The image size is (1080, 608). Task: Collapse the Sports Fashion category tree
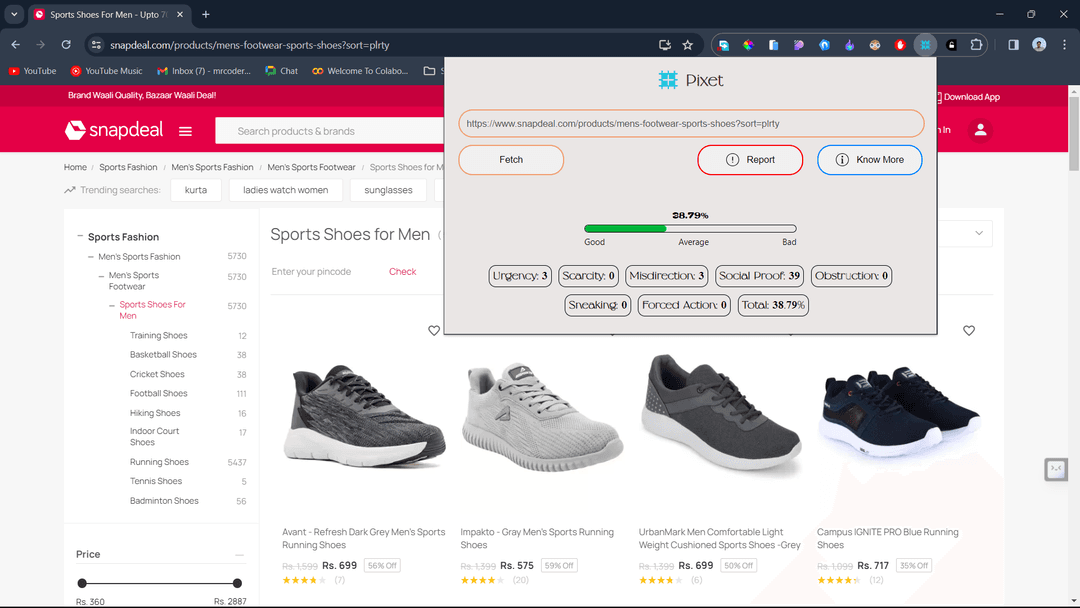(80, 236)
